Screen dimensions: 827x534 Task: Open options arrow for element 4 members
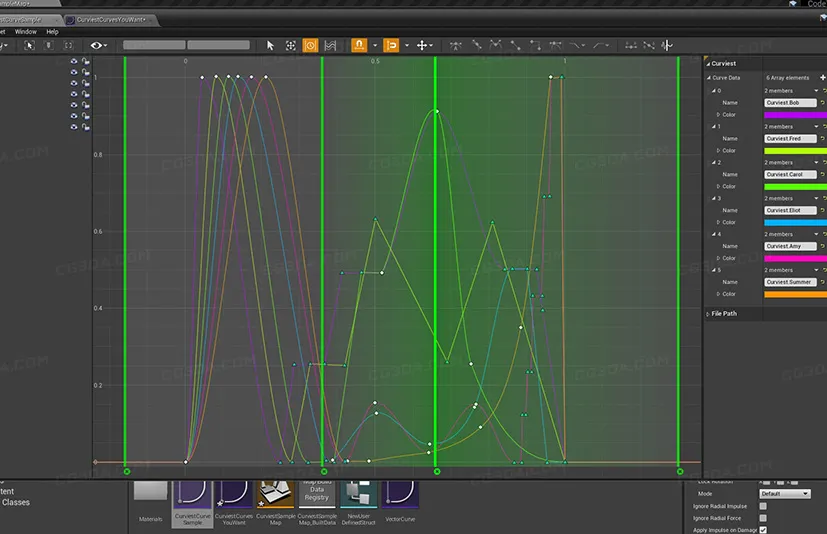[816, 234]
